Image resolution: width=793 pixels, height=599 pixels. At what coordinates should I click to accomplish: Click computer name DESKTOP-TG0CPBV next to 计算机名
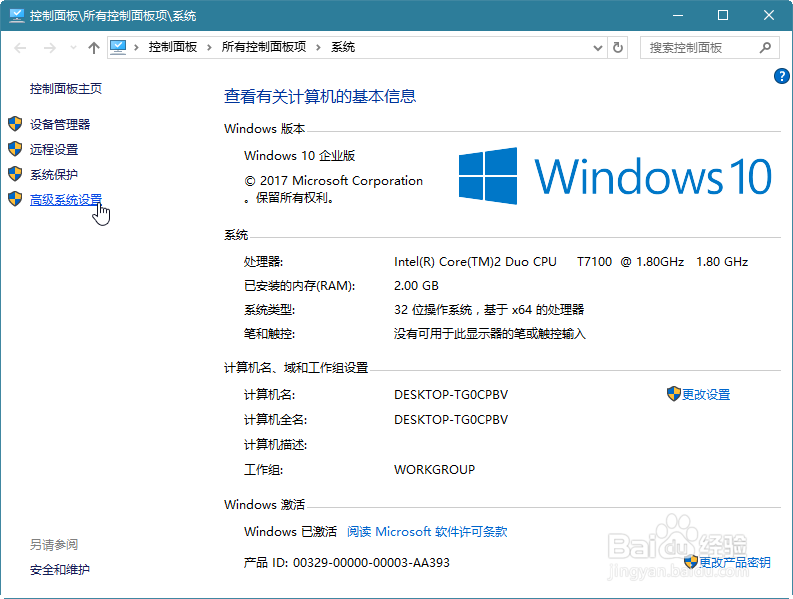451,395
